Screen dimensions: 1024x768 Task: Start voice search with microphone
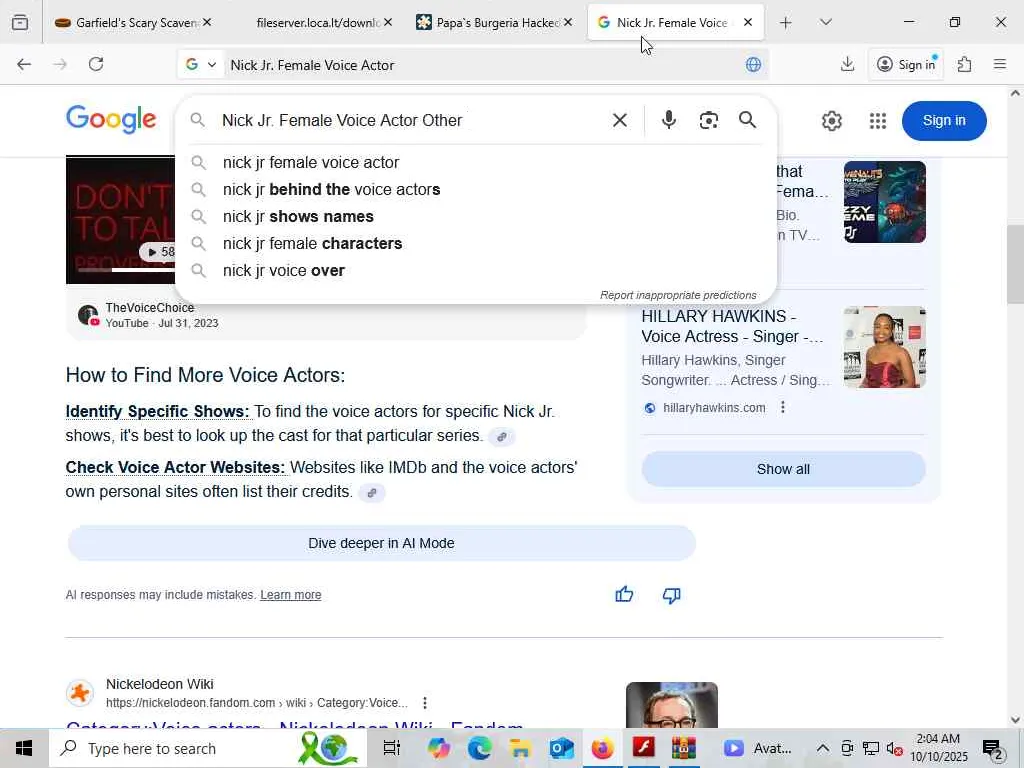pyautogui.click(x=669, y=120)
